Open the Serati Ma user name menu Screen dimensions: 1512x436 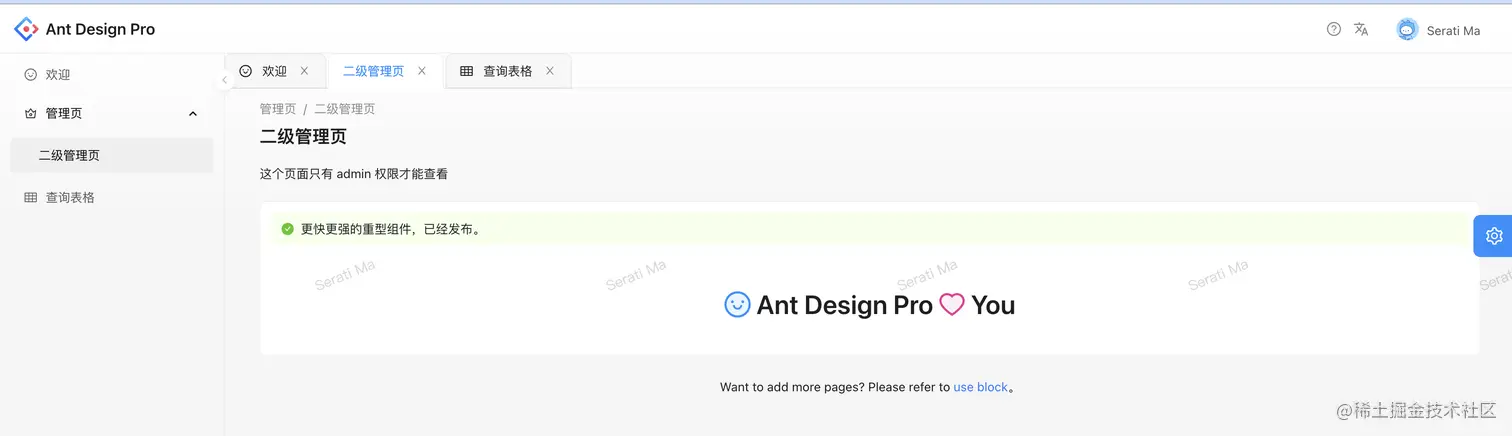point(1453,31)
